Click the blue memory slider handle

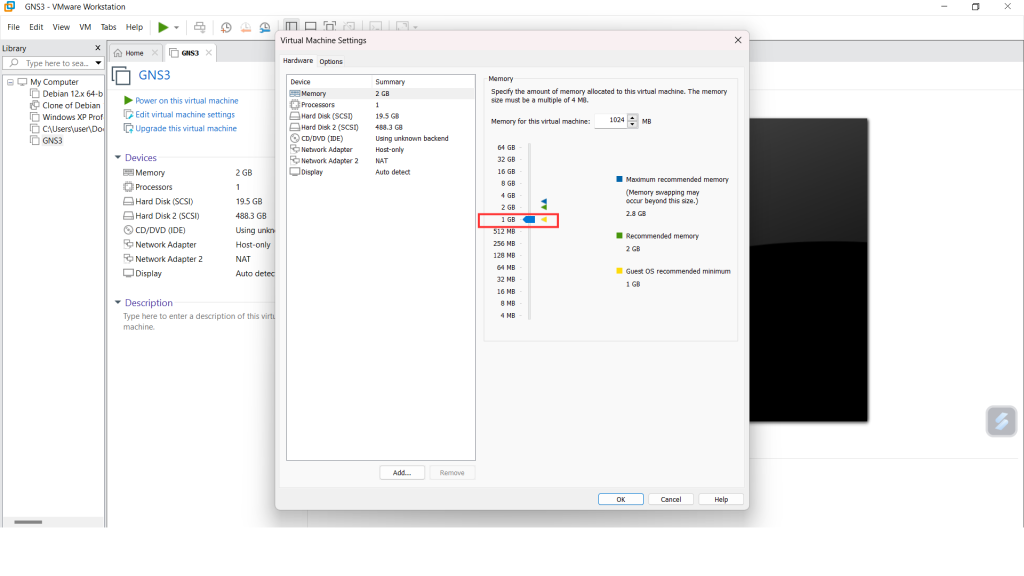pyautogui.click(x=530, y=219)
